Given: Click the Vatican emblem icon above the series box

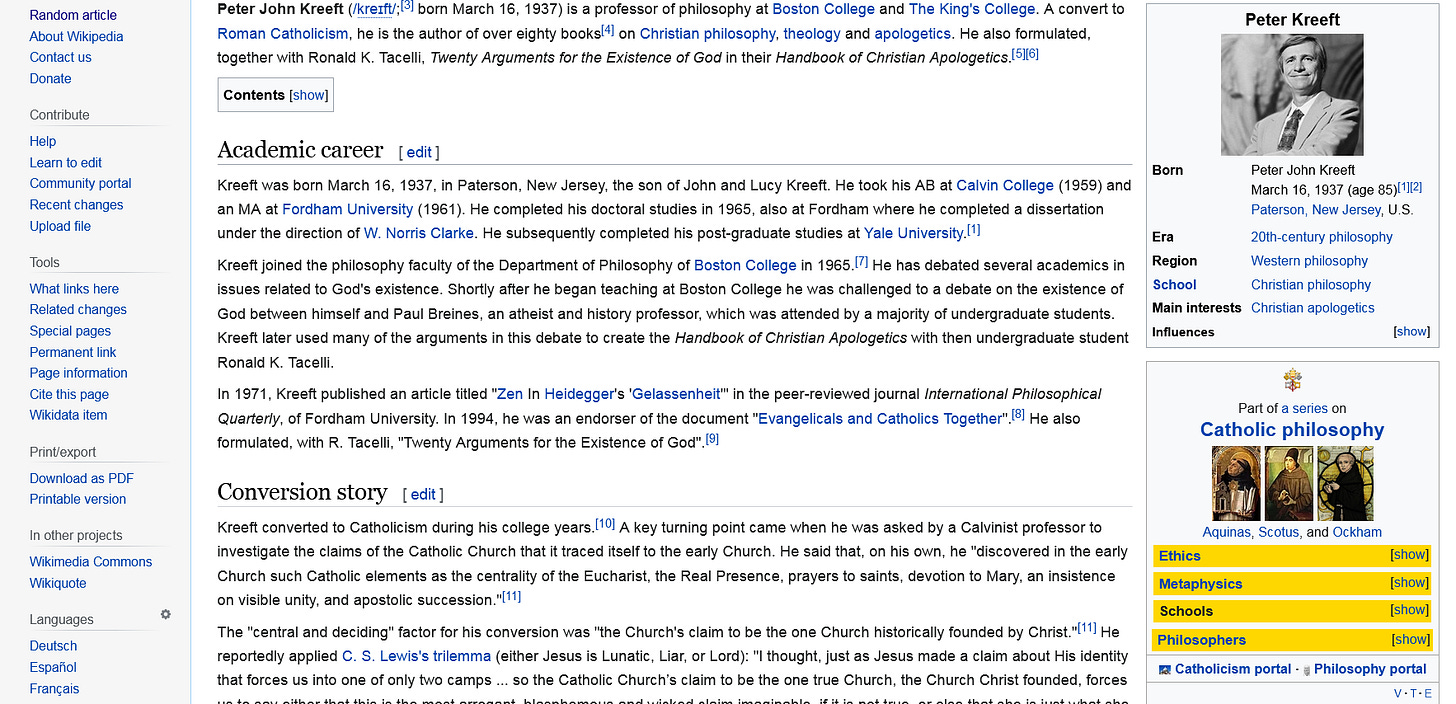Looking at the screenshot, I should click(1292, 380).
